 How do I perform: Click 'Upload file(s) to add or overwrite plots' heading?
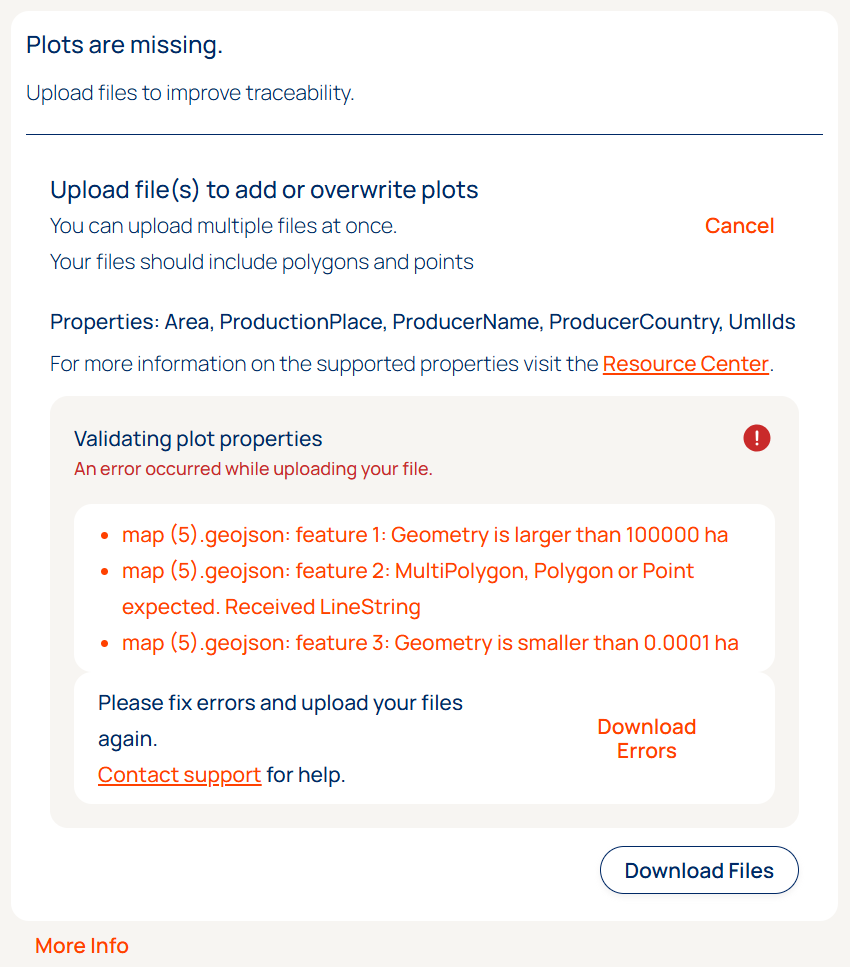[x=264, y=190]
